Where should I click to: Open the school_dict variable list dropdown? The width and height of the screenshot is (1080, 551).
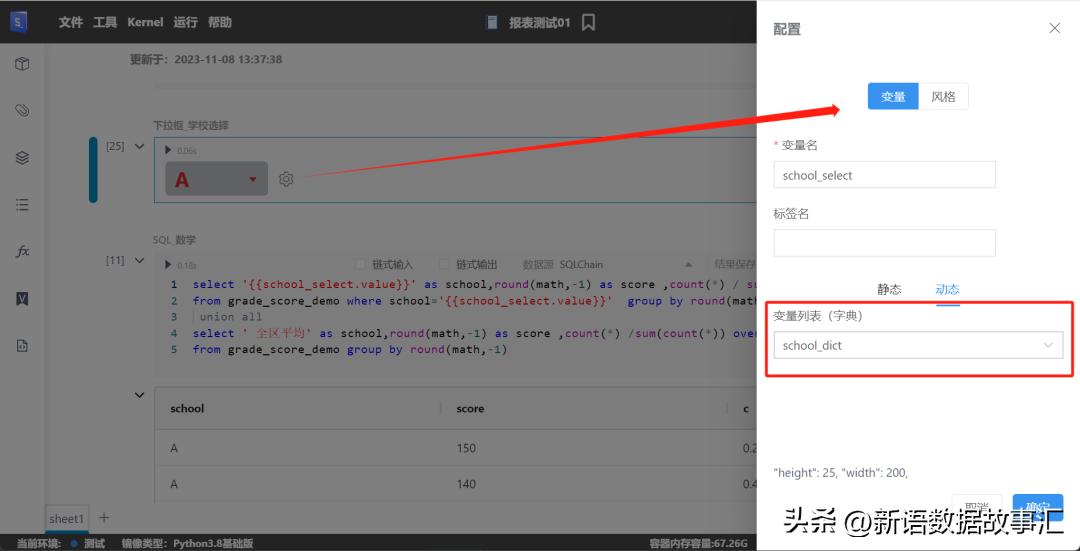point(918,345)
